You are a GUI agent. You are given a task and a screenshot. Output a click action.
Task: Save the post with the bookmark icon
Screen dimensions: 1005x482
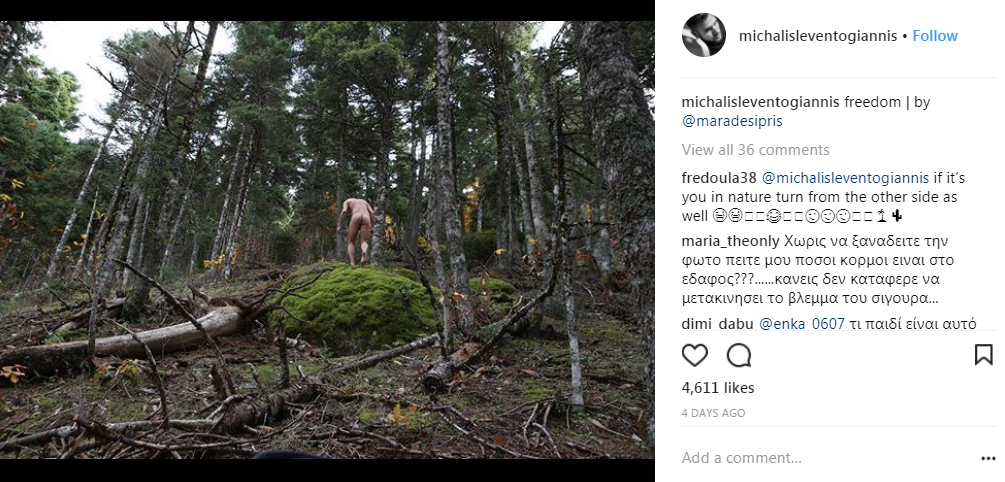point(984,355)
